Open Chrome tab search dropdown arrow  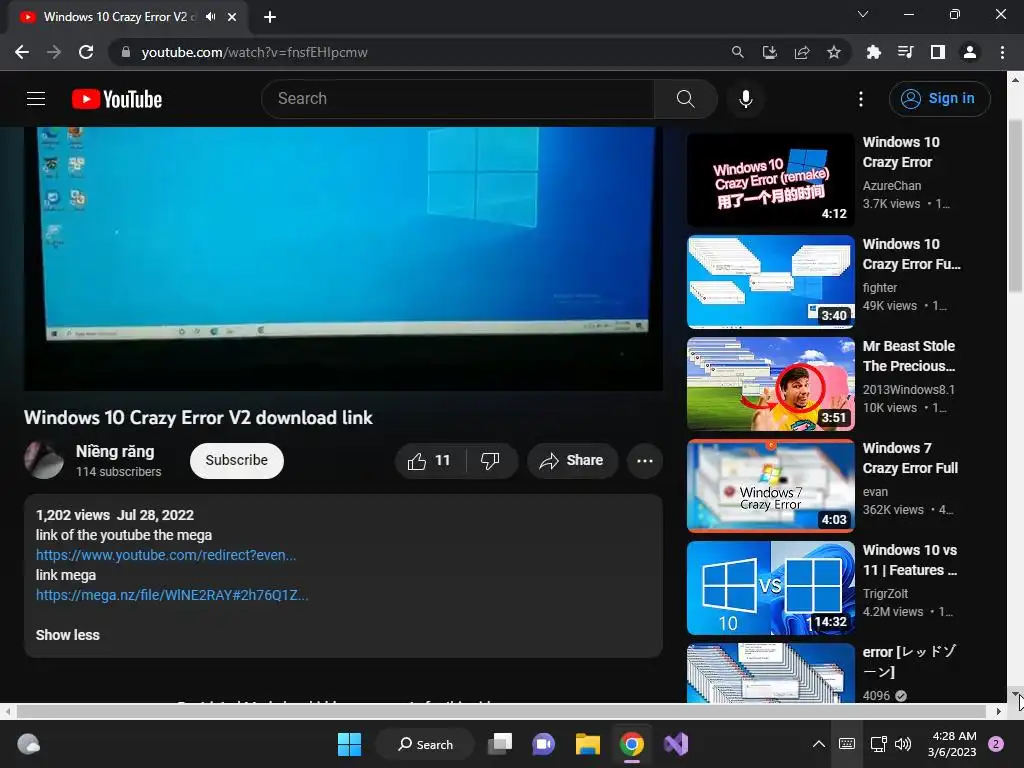point(863,14)
